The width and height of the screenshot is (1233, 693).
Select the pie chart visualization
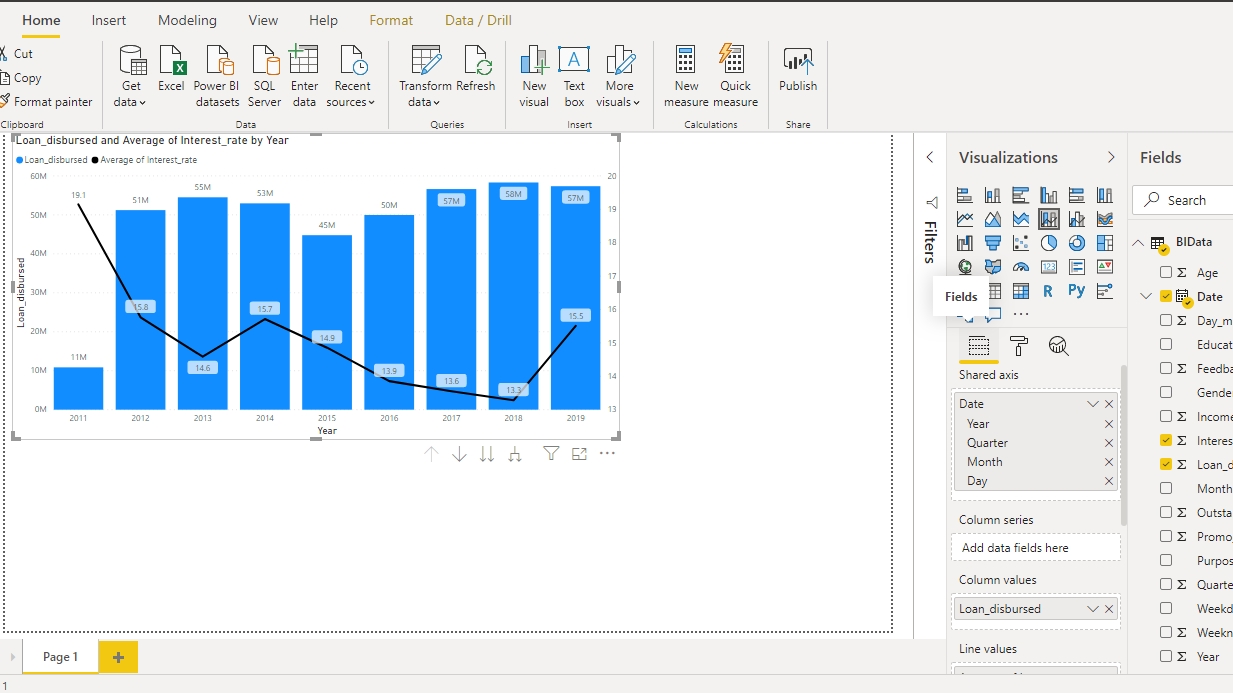(x=1049, y=243)
